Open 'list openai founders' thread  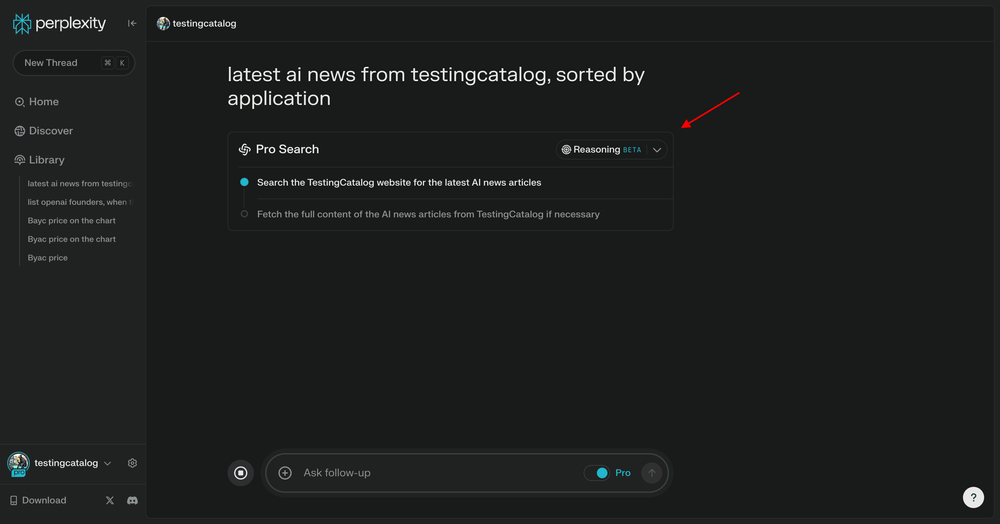(78, 202)
